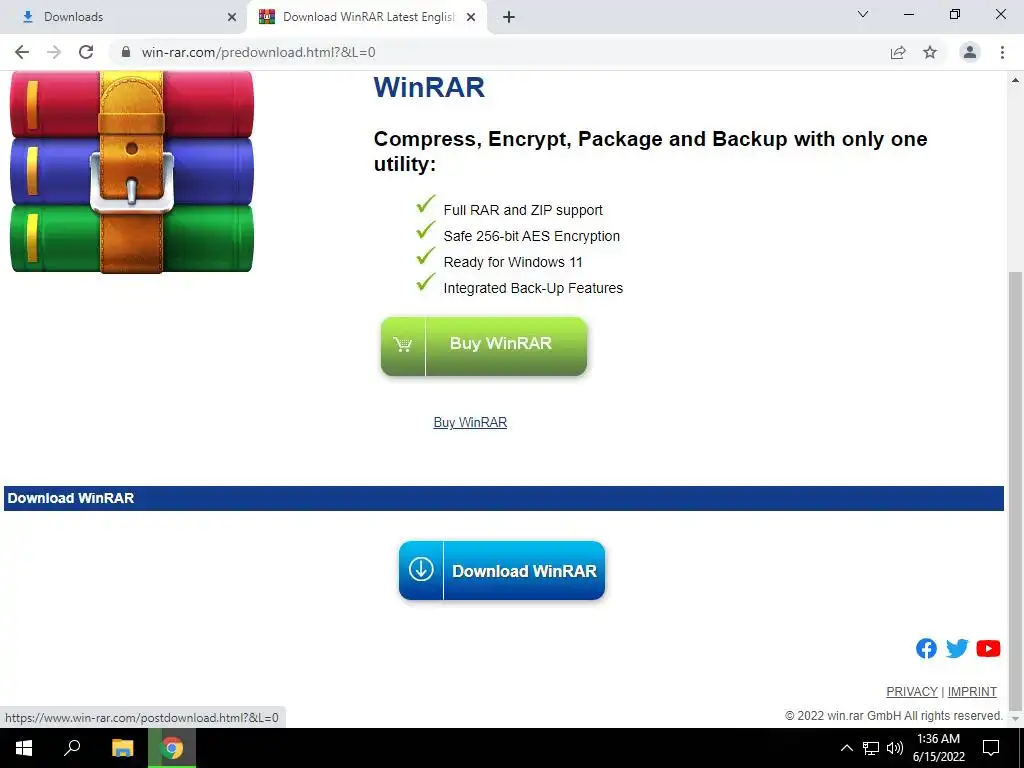The height and width of the screenshot is (768, 1024).
Task: Click the share page icon
Action: click(898, 52)
